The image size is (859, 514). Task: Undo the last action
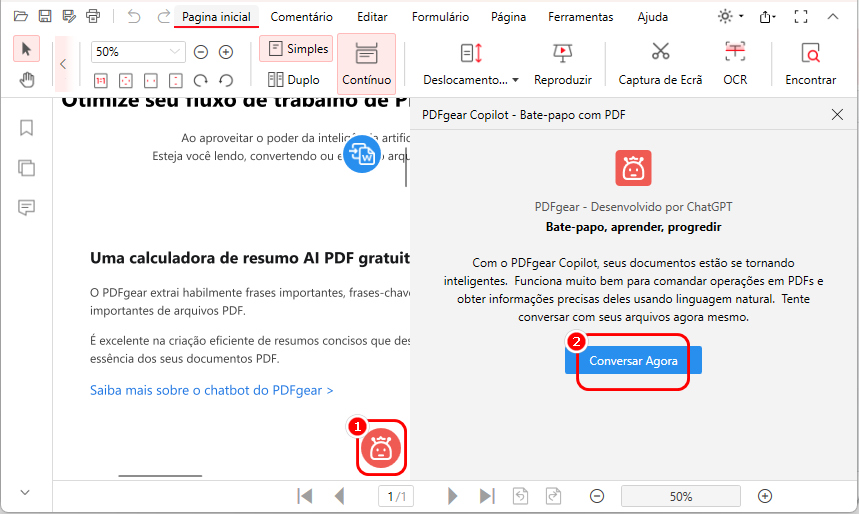coord(134,16)
